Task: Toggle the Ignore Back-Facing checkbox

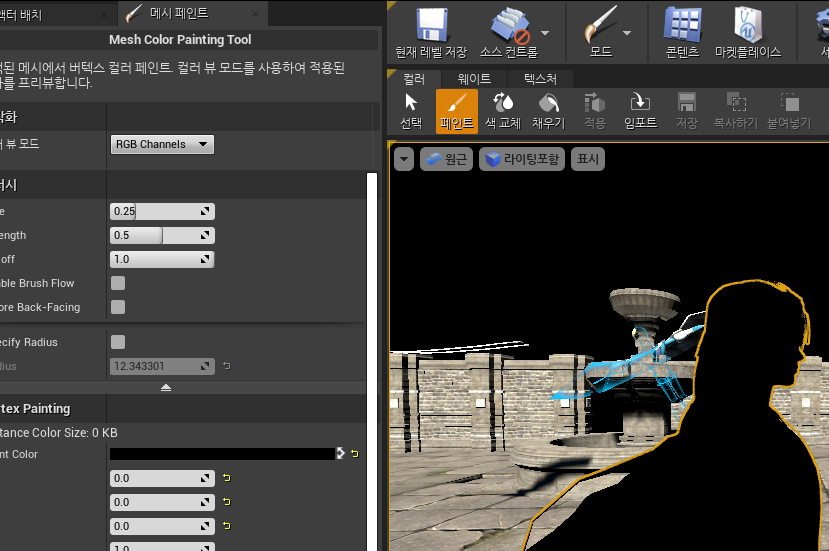Action: [x=118, y=307]
